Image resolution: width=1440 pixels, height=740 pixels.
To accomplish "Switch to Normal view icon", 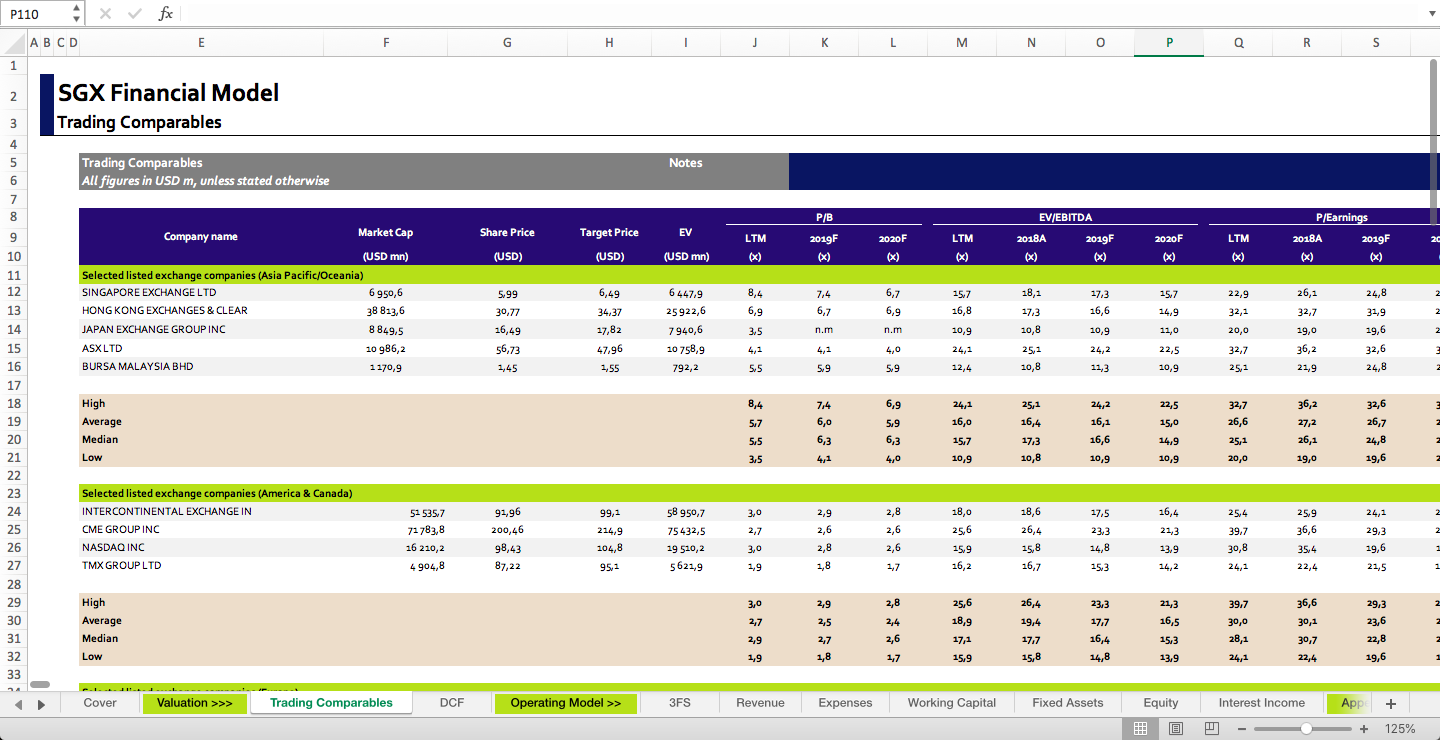I will point(1140,729).
